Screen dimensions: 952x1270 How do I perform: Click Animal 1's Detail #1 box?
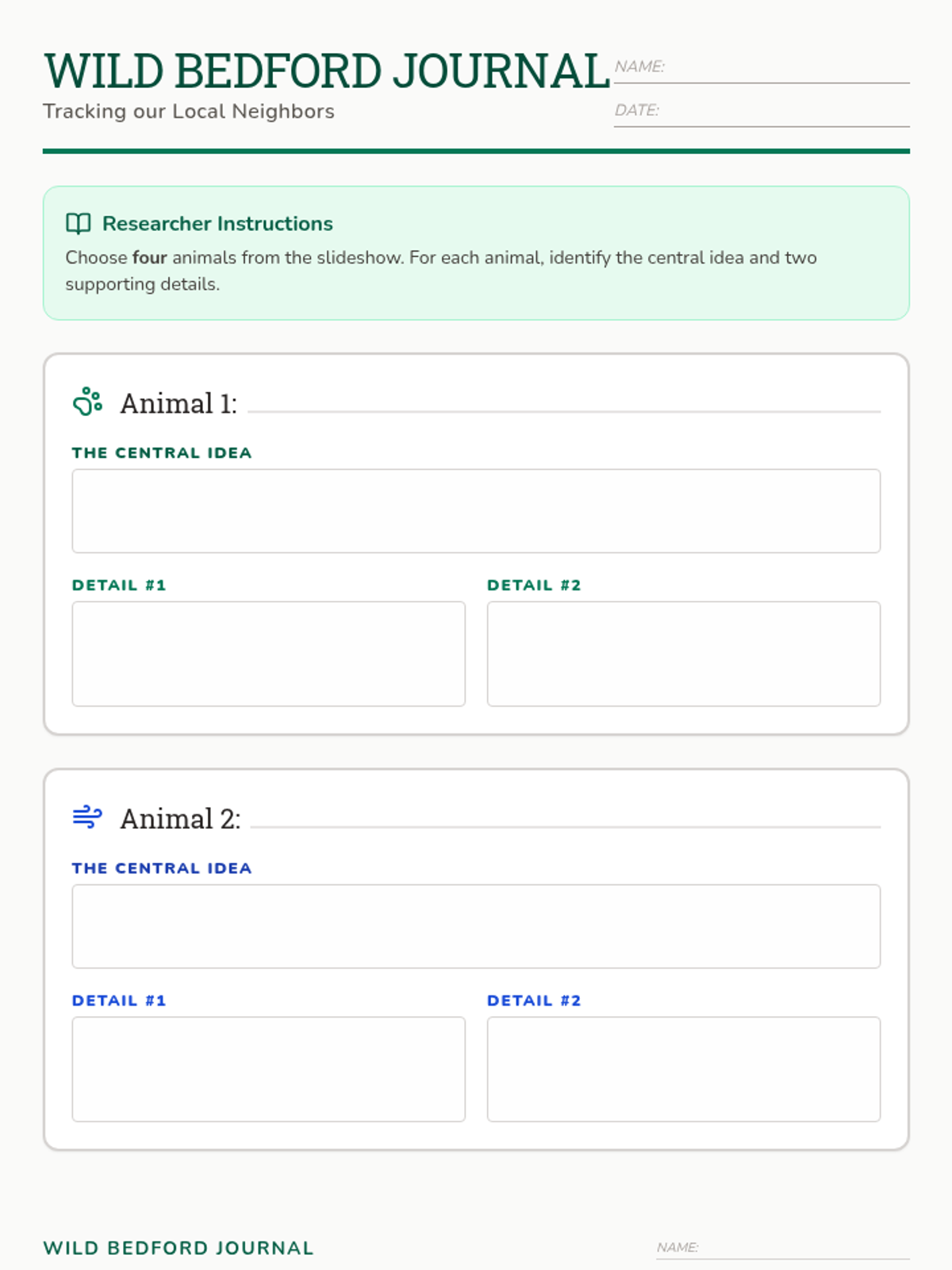click(x=268, y=654)
